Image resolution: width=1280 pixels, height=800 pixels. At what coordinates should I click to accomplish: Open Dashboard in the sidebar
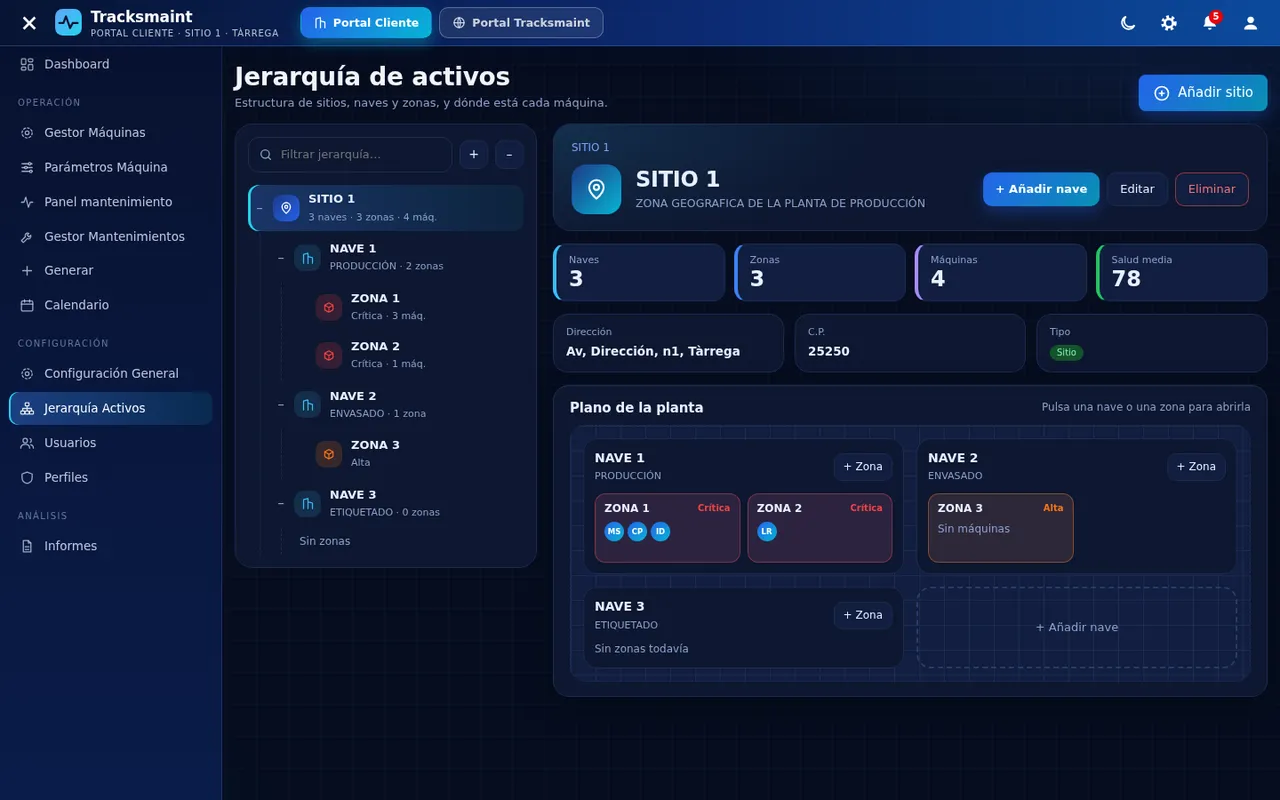[111, 64]
